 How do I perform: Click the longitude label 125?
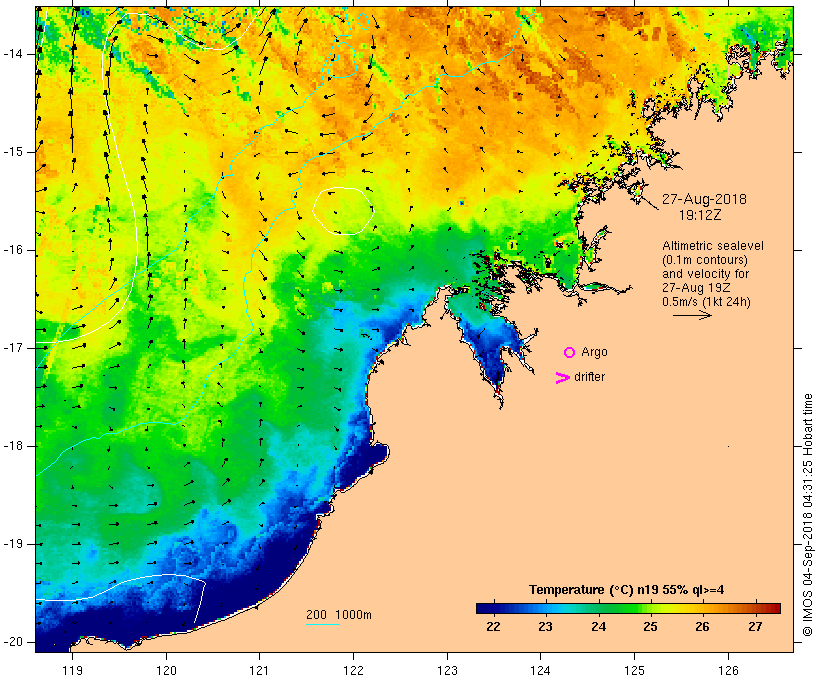[634, 670]
